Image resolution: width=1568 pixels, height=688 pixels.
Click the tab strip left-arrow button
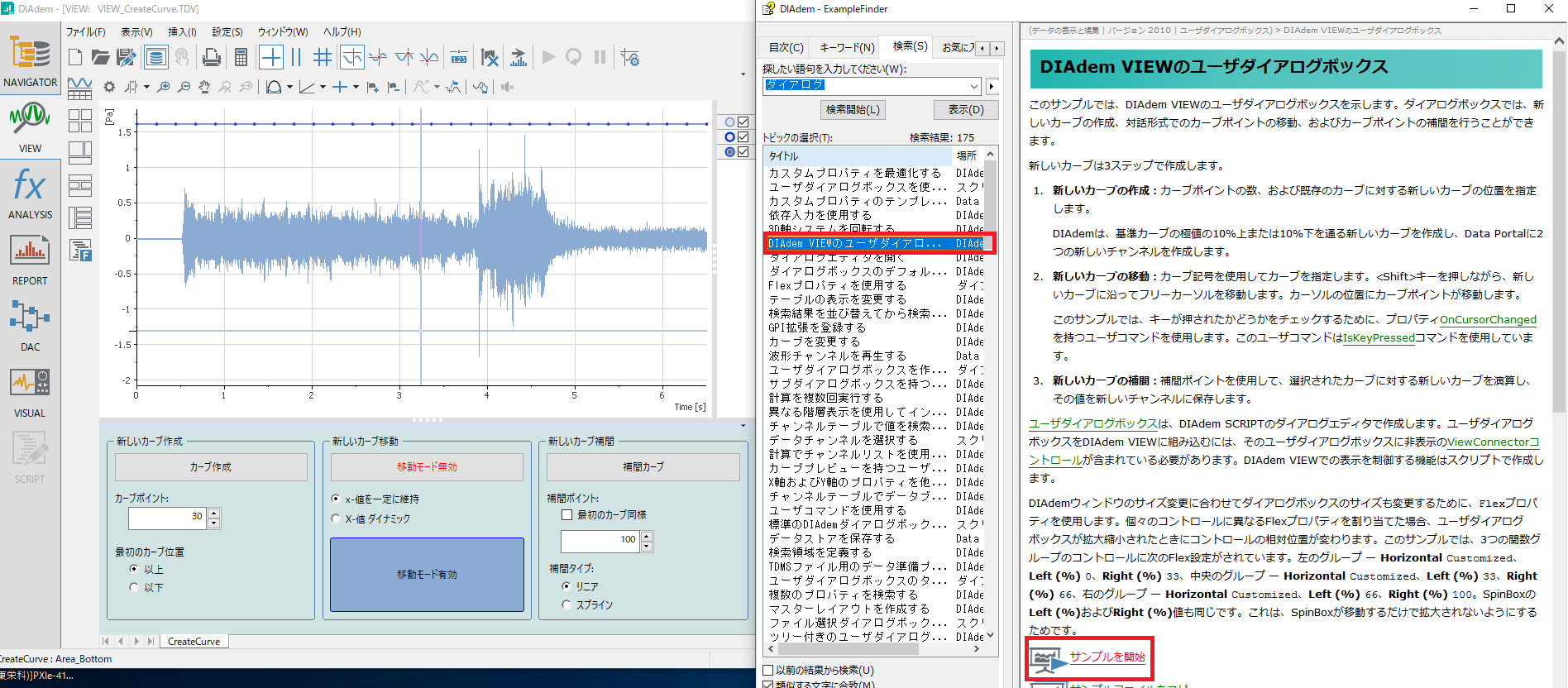click(x=983, y=48)
